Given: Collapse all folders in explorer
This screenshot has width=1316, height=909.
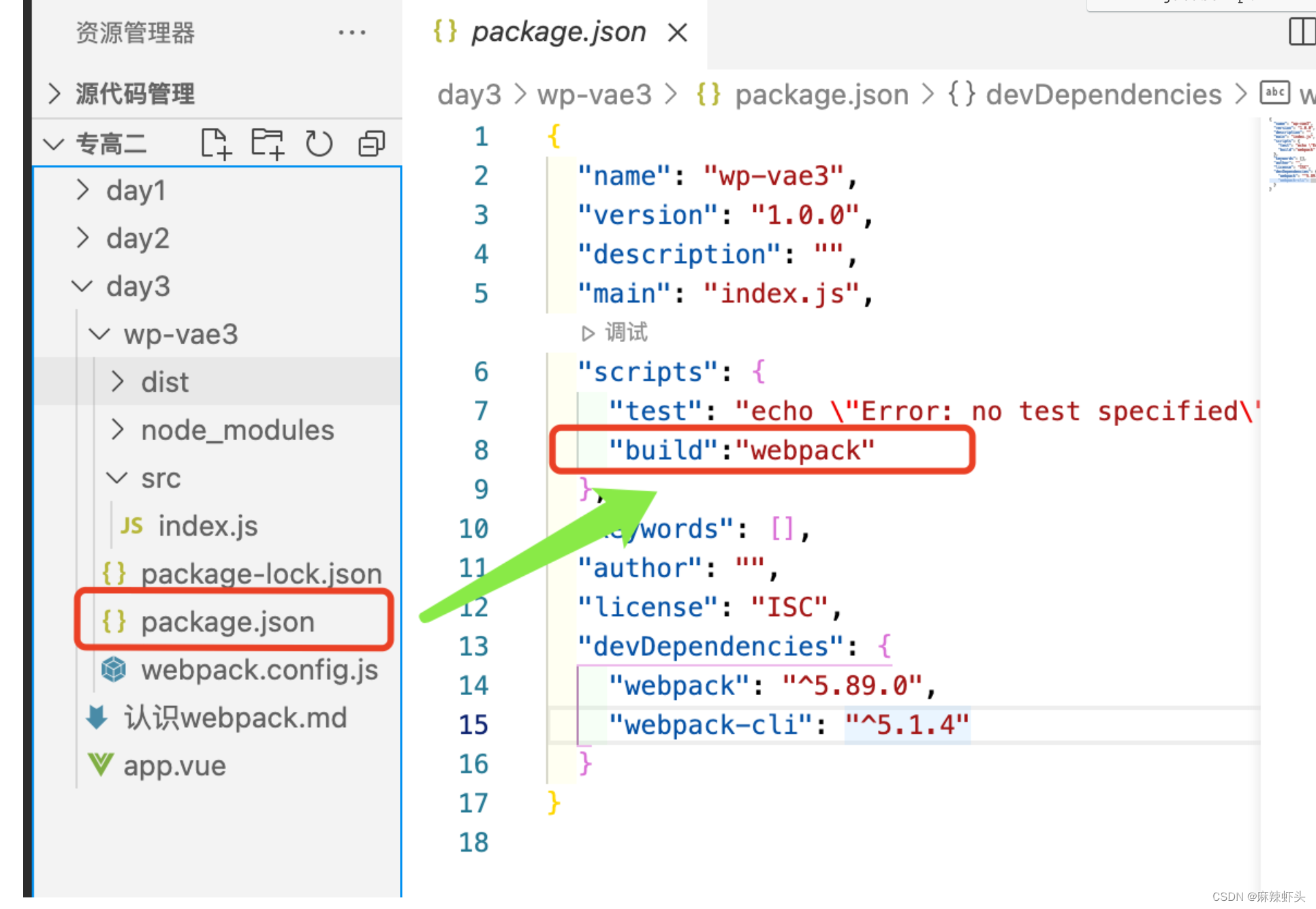Looking at the screenshot, I should click(x=371, y=144).
